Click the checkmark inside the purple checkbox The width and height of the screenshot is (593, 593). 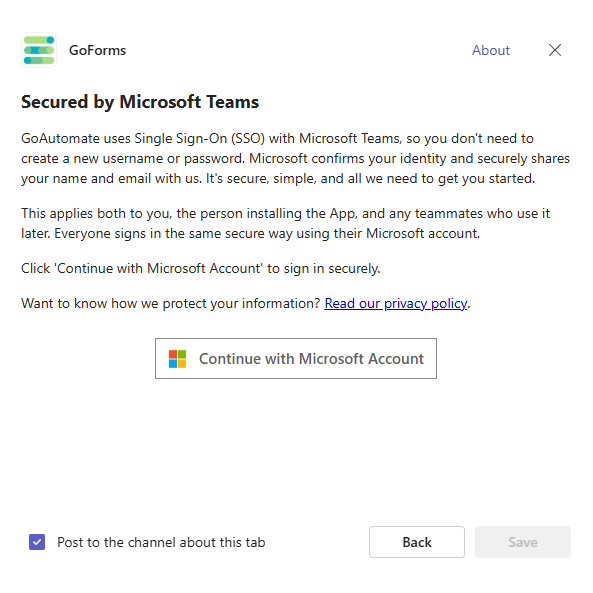[37, 542]
